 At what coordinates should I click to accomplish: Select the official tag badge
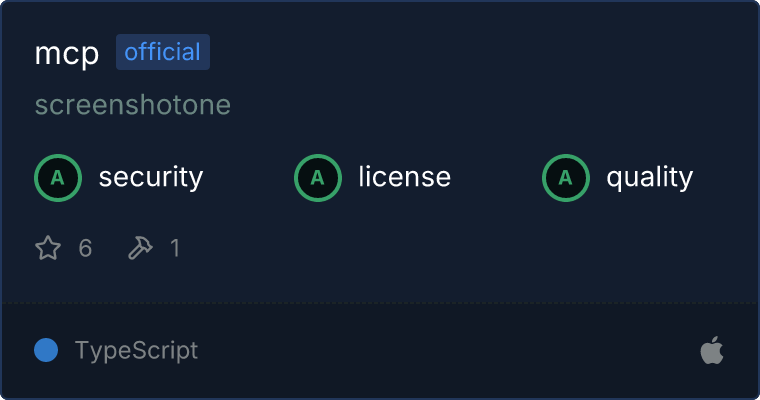(163, 52)
